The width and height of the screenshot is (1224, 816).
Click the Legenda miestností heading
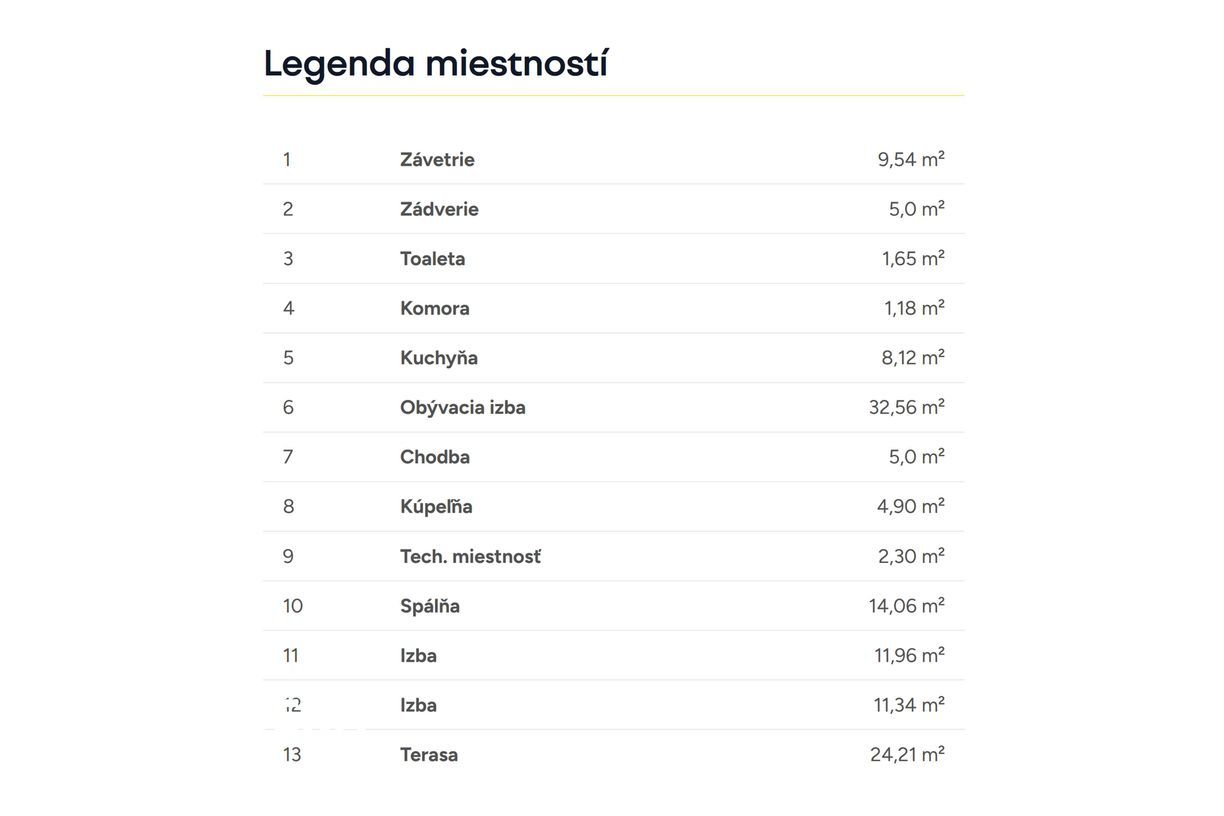click(x=435, y=63)
